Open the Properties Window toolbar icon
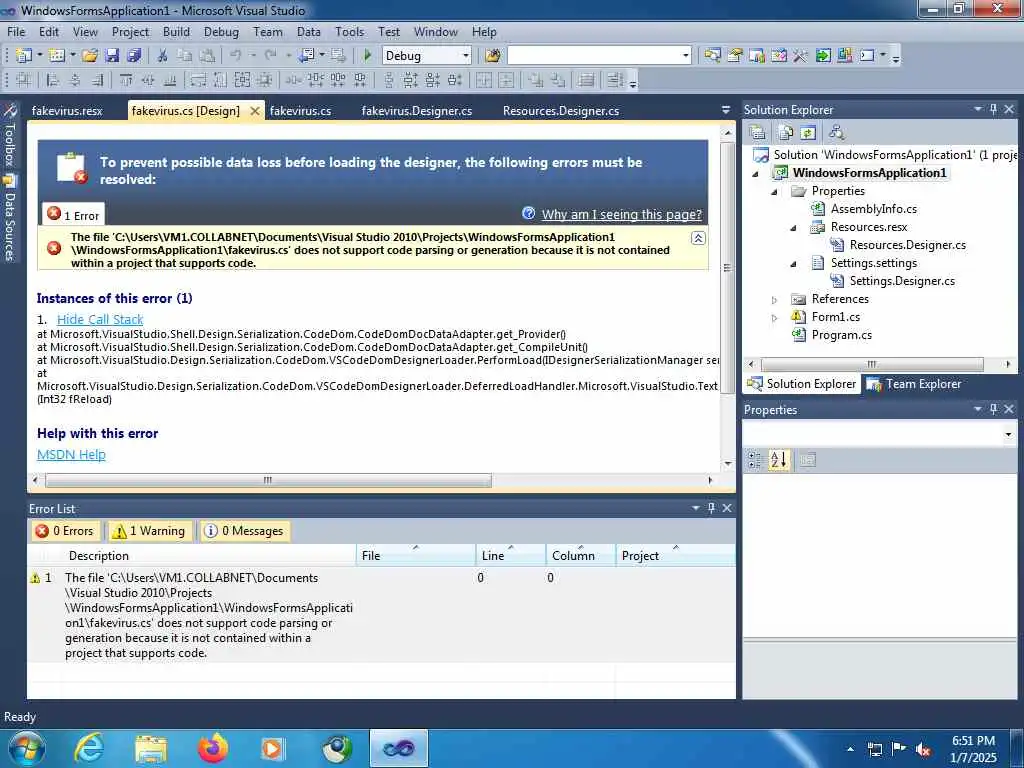Viewport: 1024px width, 768px height. coord(735,56)
